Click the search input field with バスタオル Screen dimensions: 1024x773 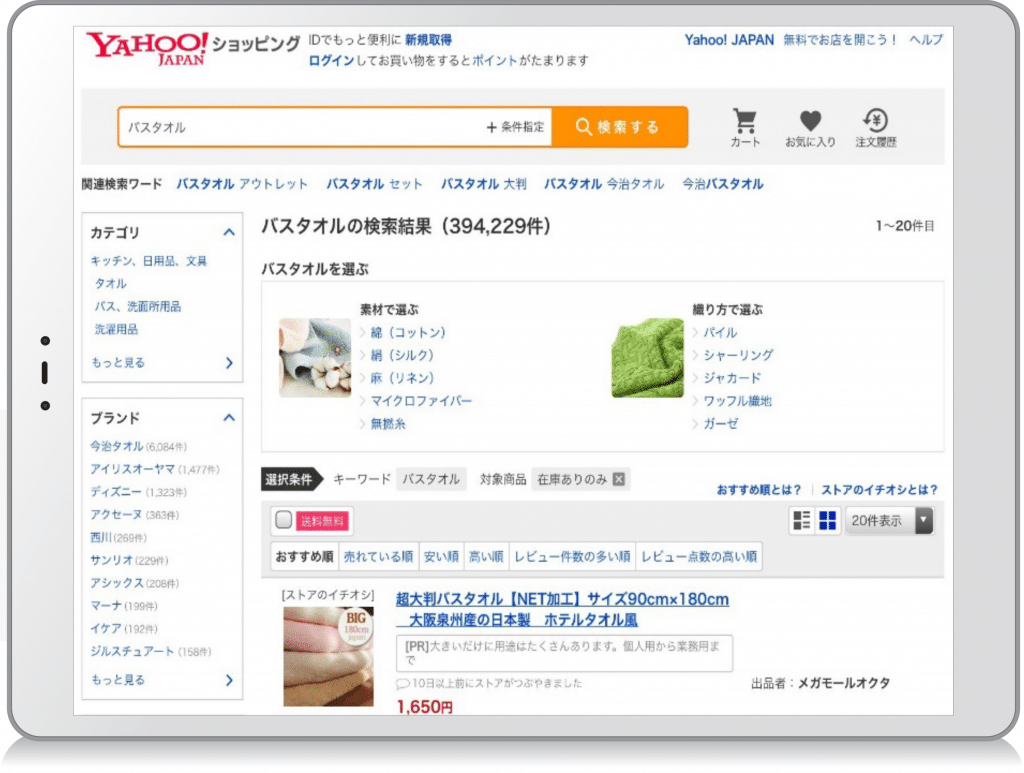coord(300,127)
